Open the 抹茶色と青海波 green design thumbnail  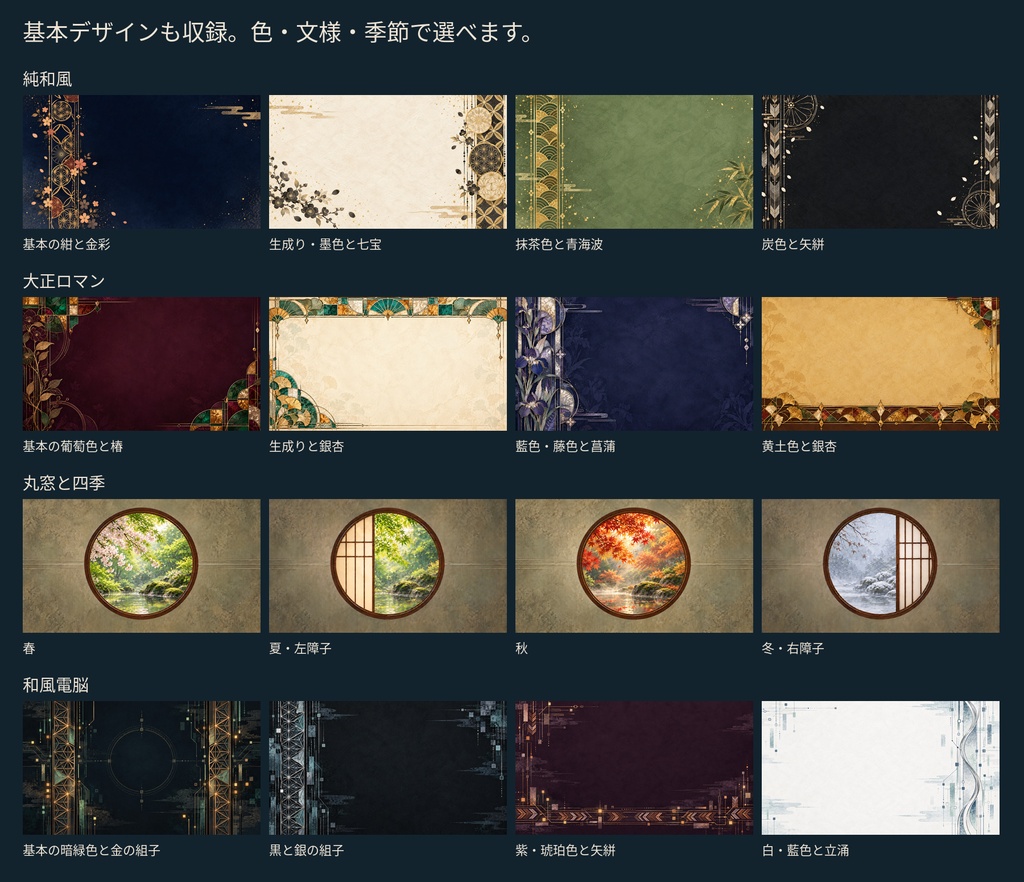click(634, 162)
